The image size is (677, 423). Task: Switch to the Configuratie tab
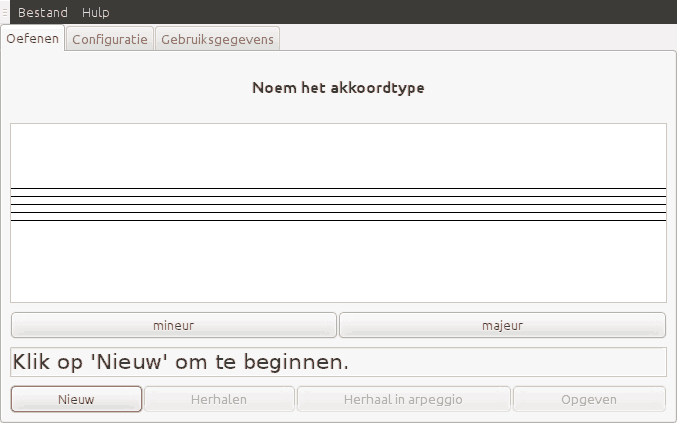click(x=110, y=39)
